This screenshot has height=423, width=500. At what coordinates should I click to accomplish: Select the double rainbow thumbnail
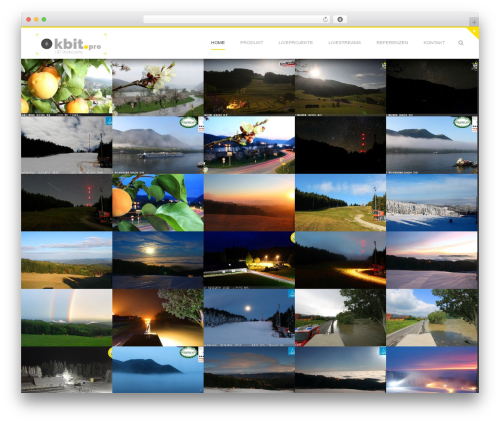67,318
